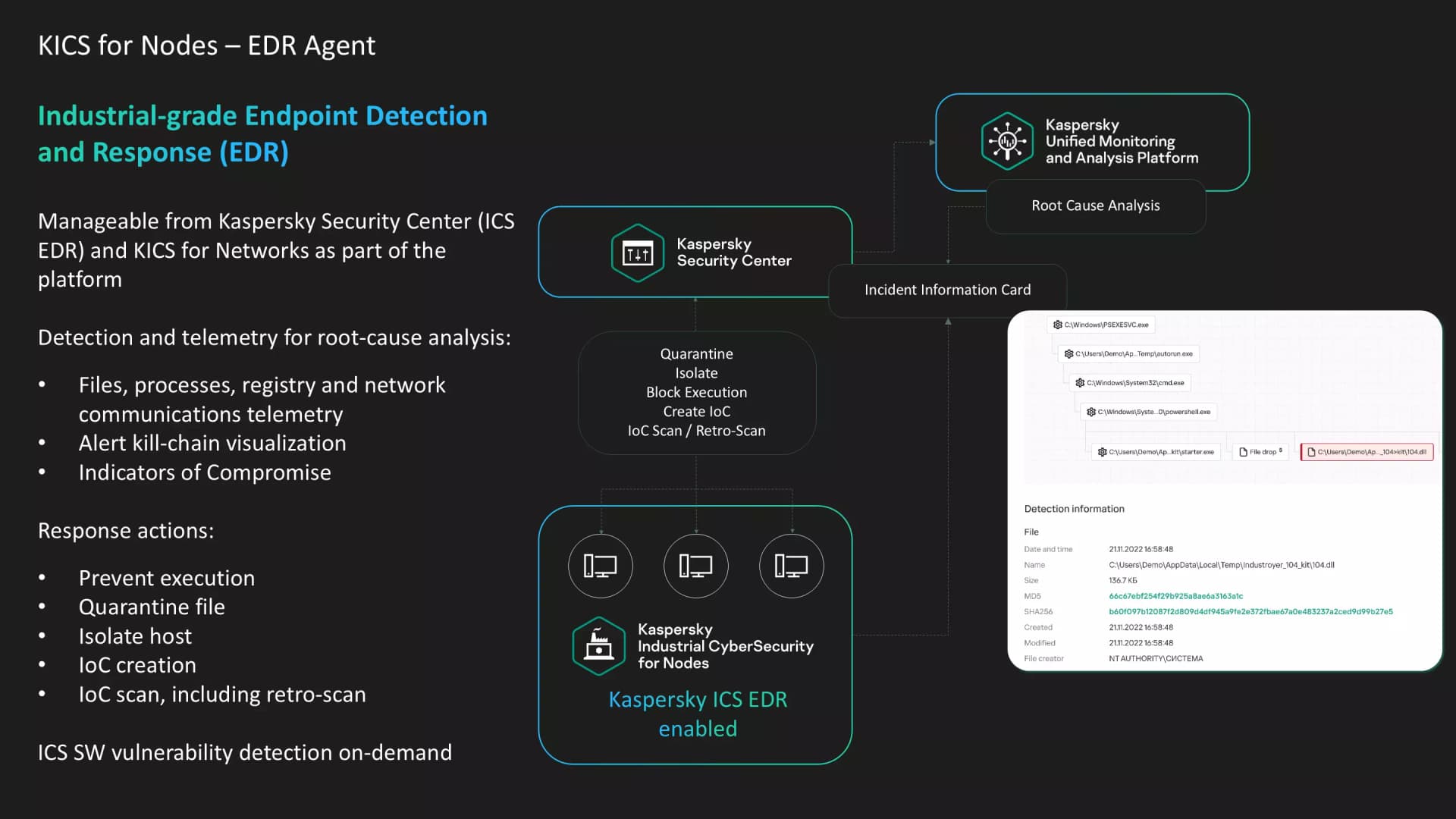This screenshot has height=819, width=1456.
Task: Click the File creator value 'NT AUTHORITY\СИСТЕМА'
Action: pyautogui.click(x=1156, y=658)
